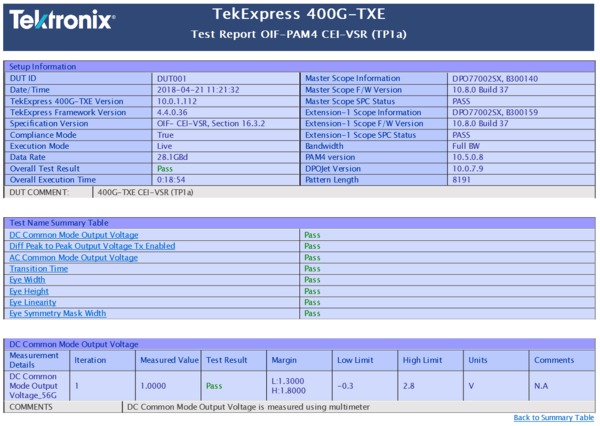Select the DUT comment 400G-TXE CEI-VSR (TP1a)
Screen dimensions: 600x426
click(145, 192)
